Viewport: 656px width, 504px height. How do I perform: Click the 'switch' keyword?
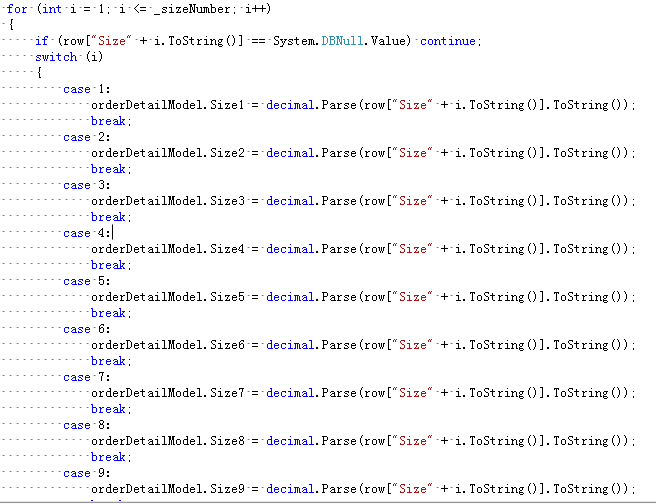click(x=56, y=57)
